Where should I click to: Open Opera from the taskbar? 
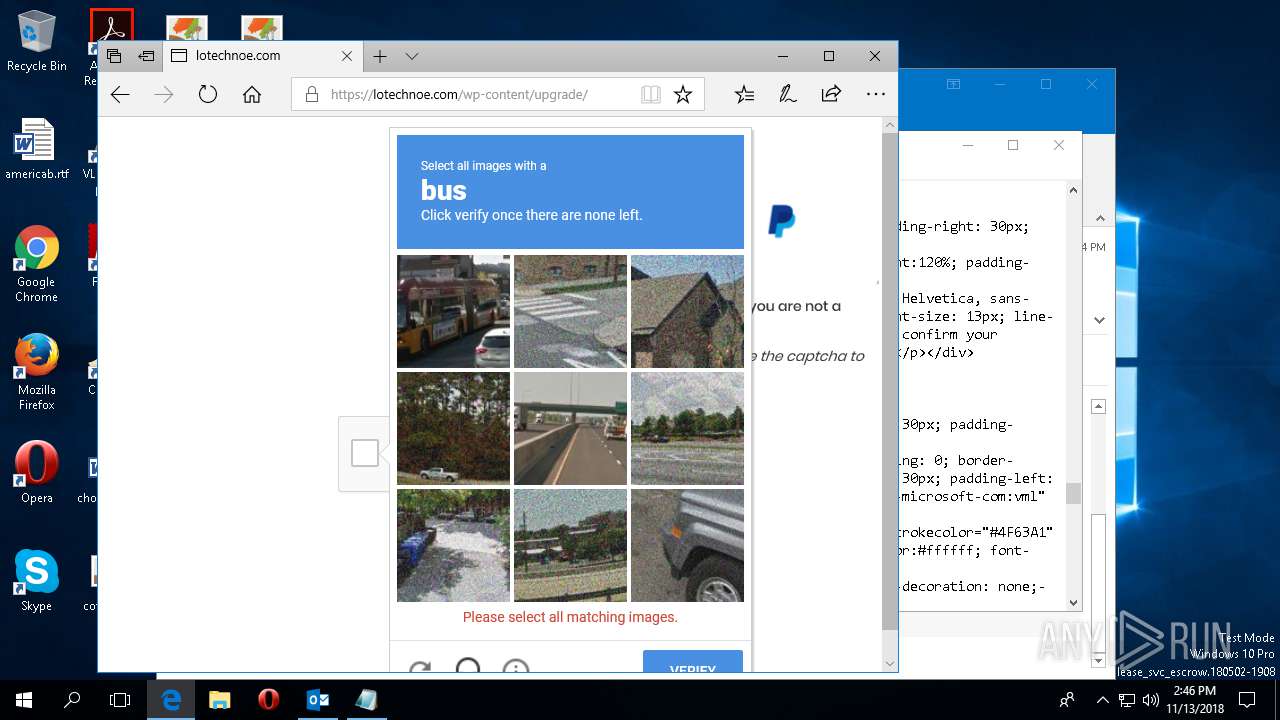tap(268, 700)
